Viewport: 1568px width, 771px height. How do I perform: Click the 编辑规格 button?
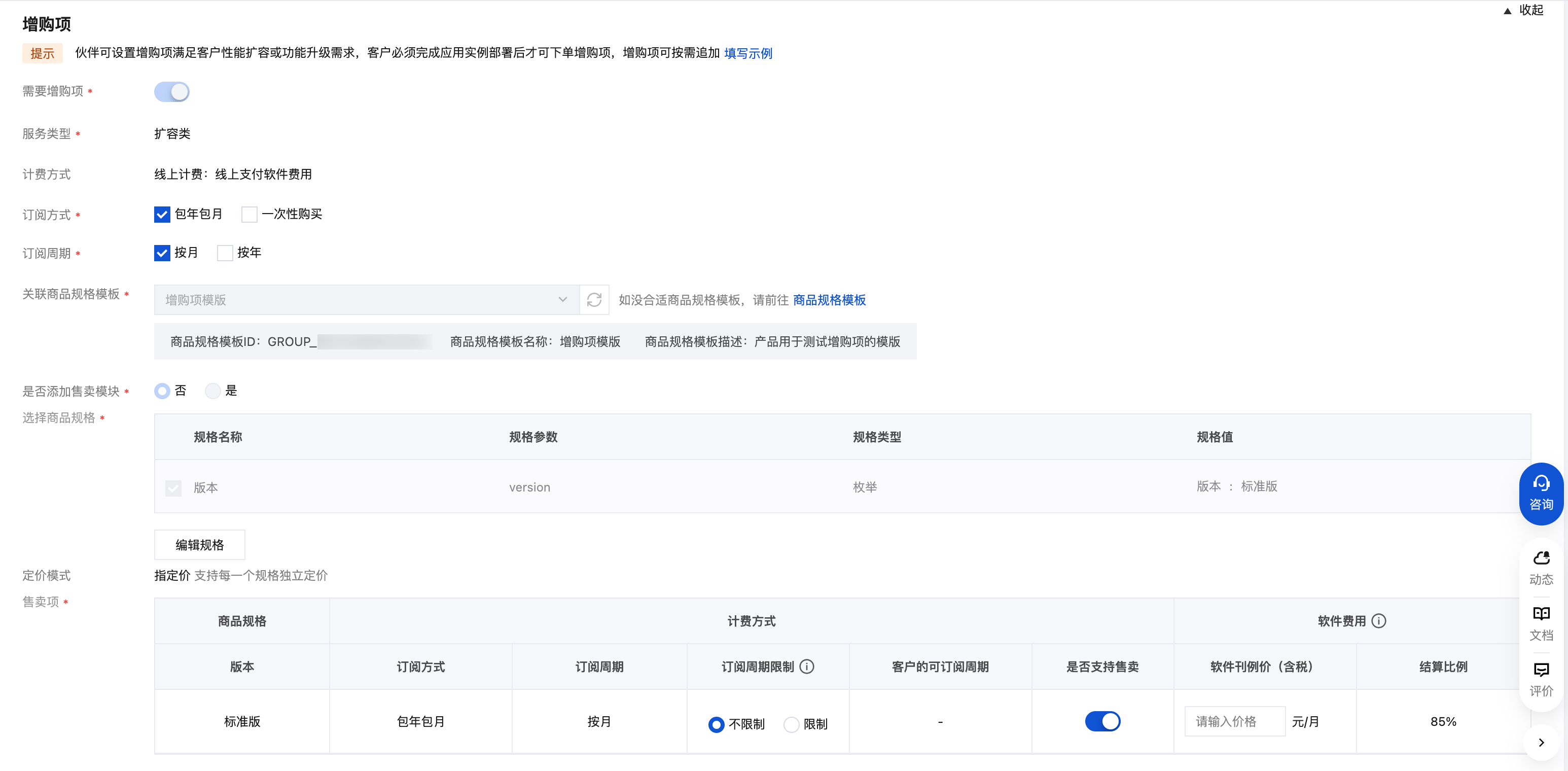(x=200, y=544)
